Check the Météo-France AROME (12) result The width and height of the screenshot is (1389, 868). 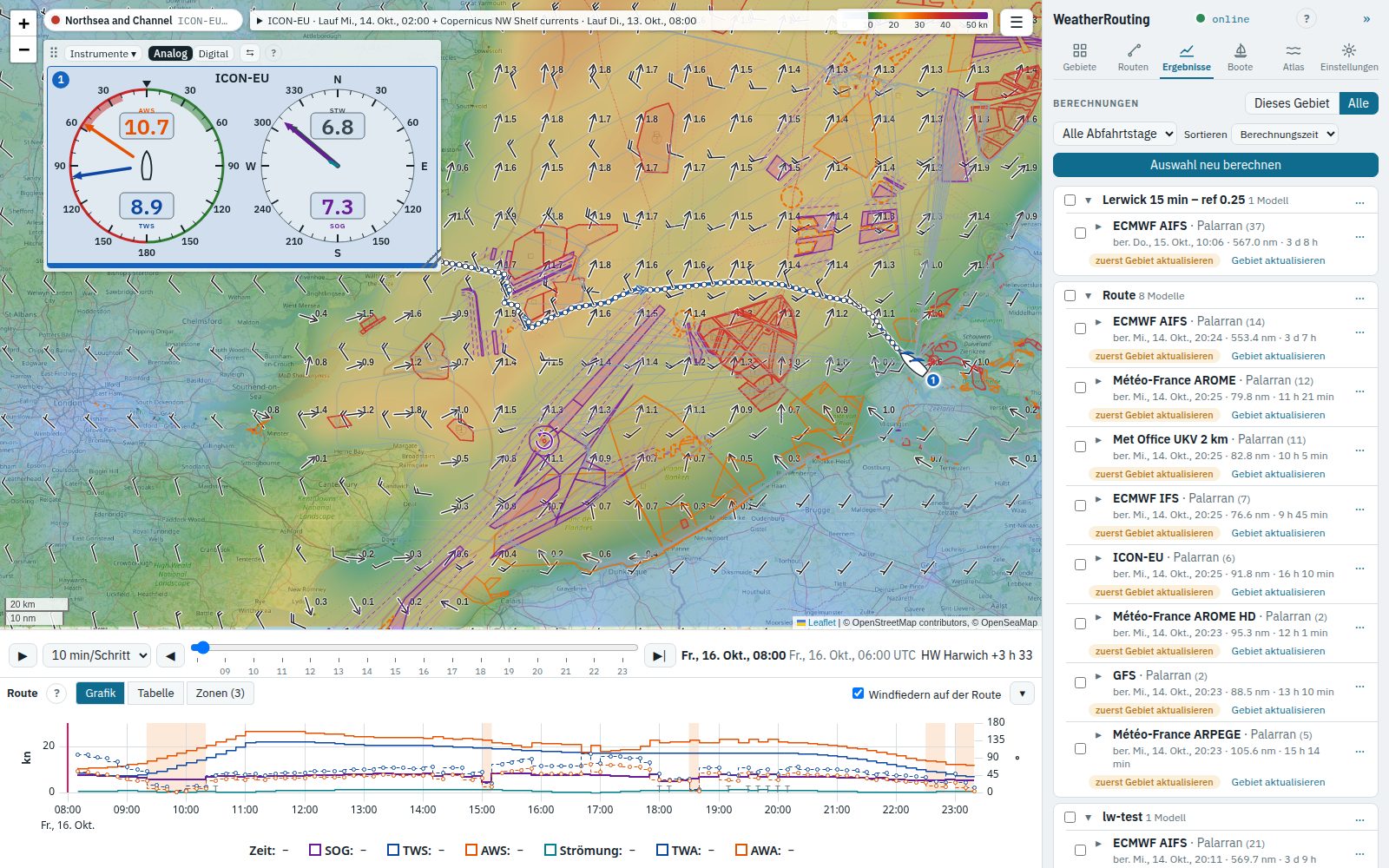(x=1080, y=388)
